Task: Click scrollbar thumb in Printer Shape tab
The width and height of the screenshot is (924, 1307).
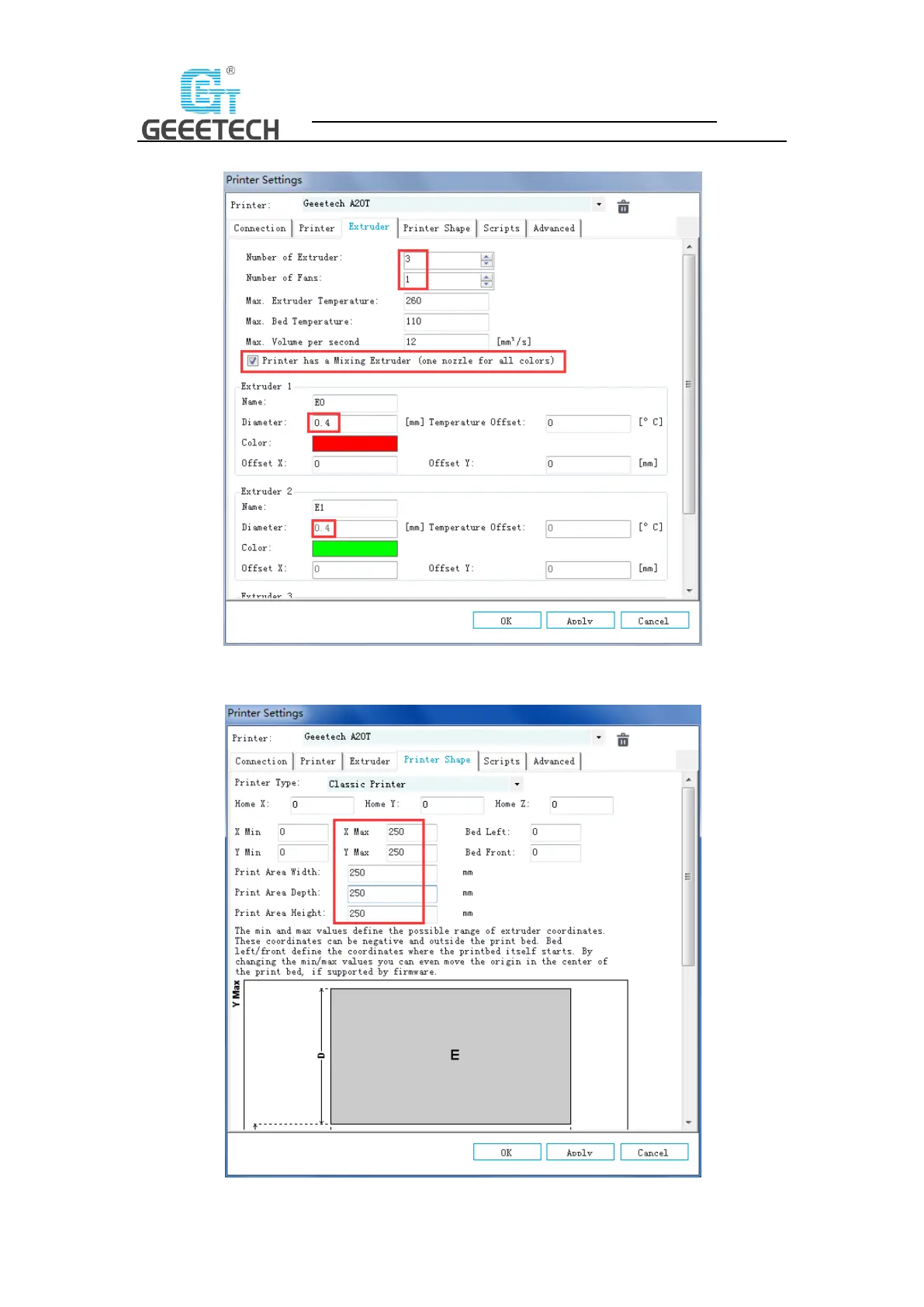Action: (x=688, y=876)
